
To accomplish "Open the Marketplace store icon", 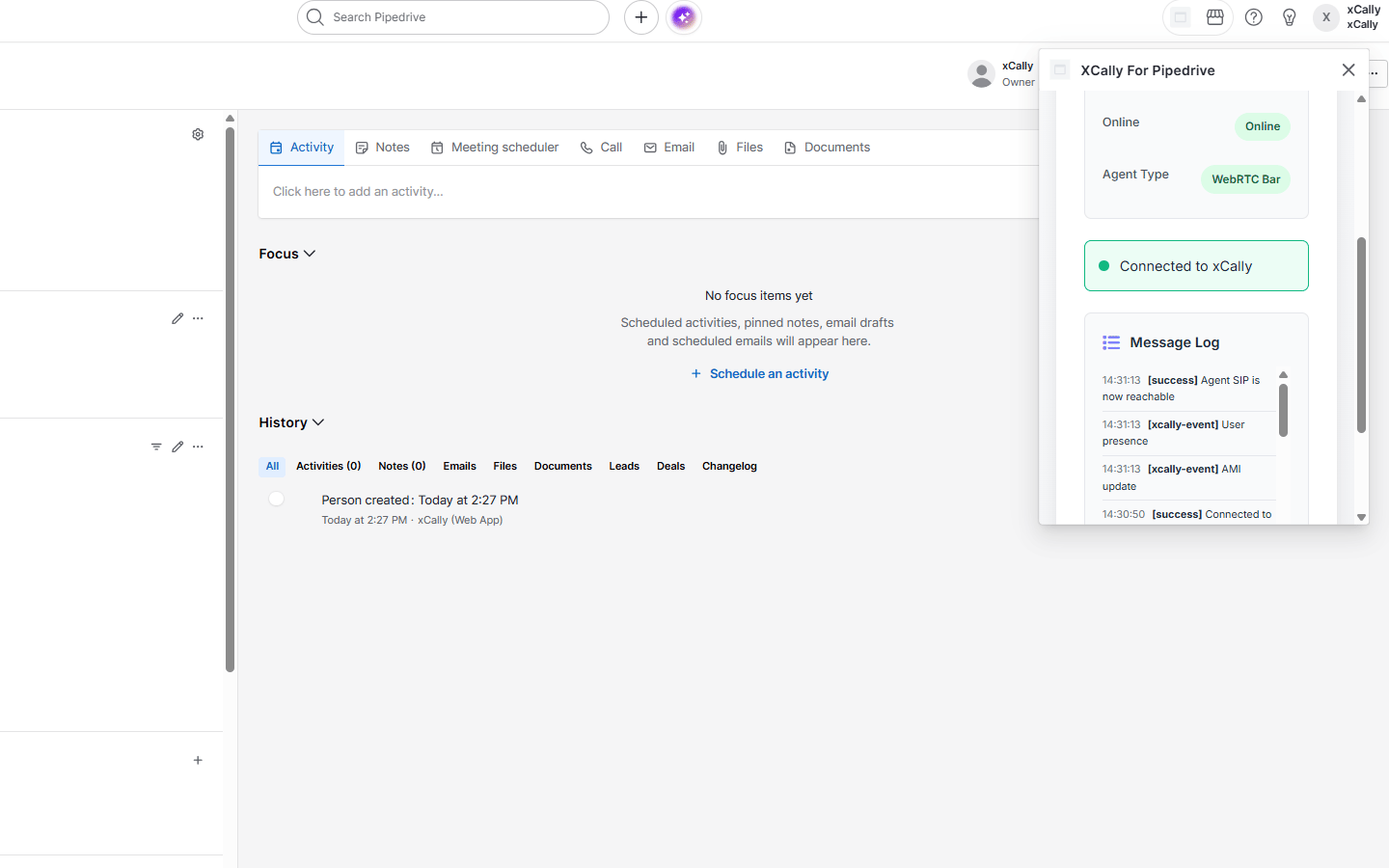I will tap(1215, 17).
